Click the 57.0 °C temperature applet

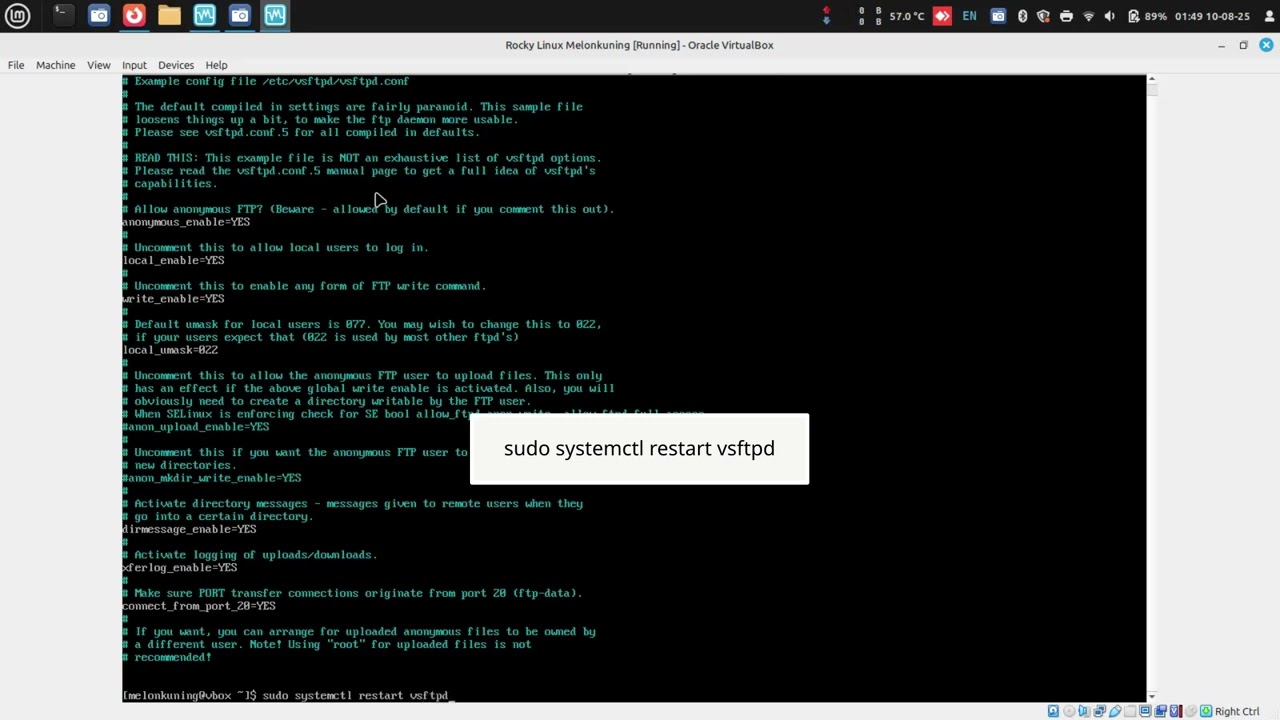point(907,16)
